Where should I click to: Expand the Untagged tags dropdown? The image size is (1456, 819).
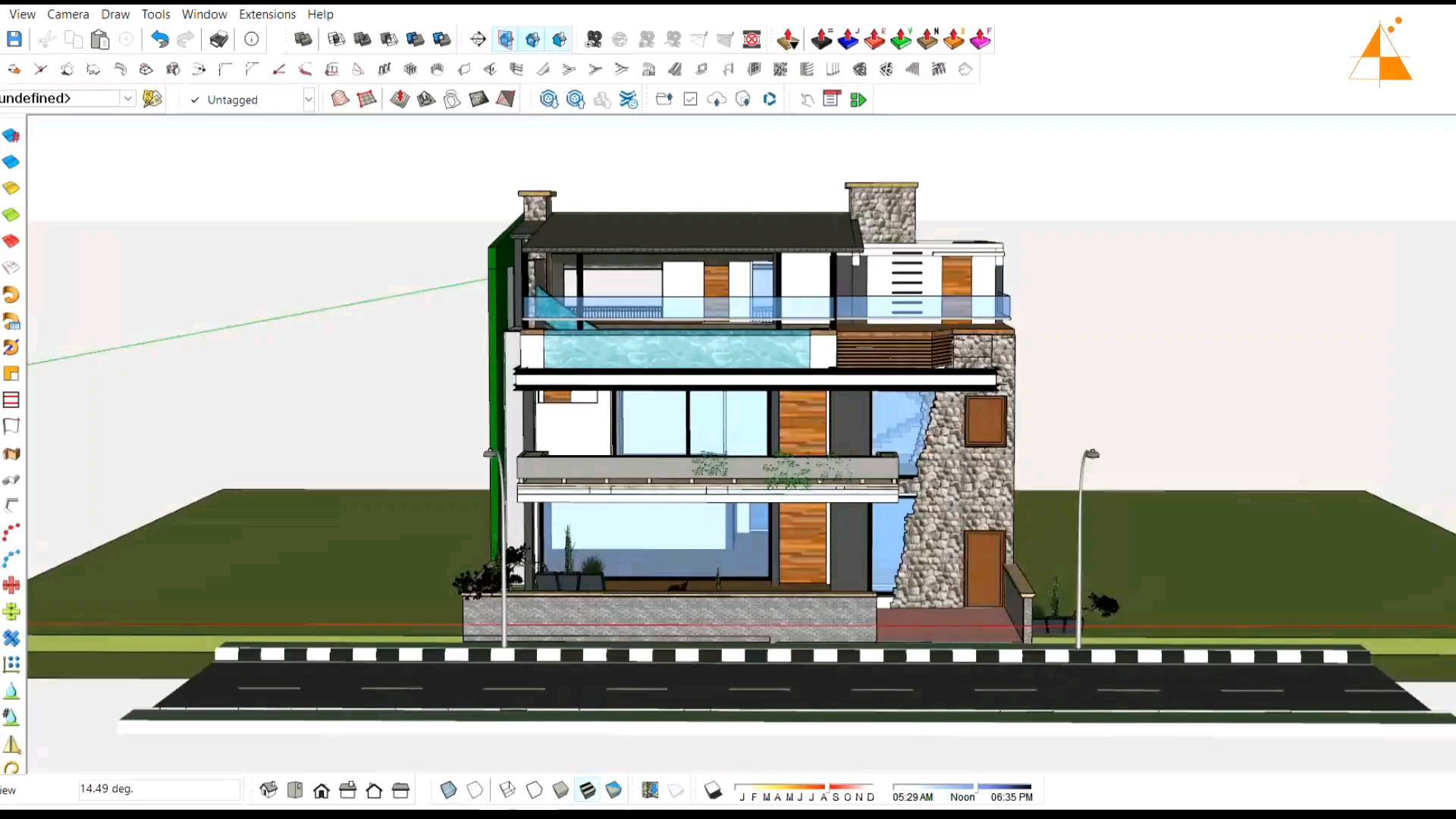point(309,99)
